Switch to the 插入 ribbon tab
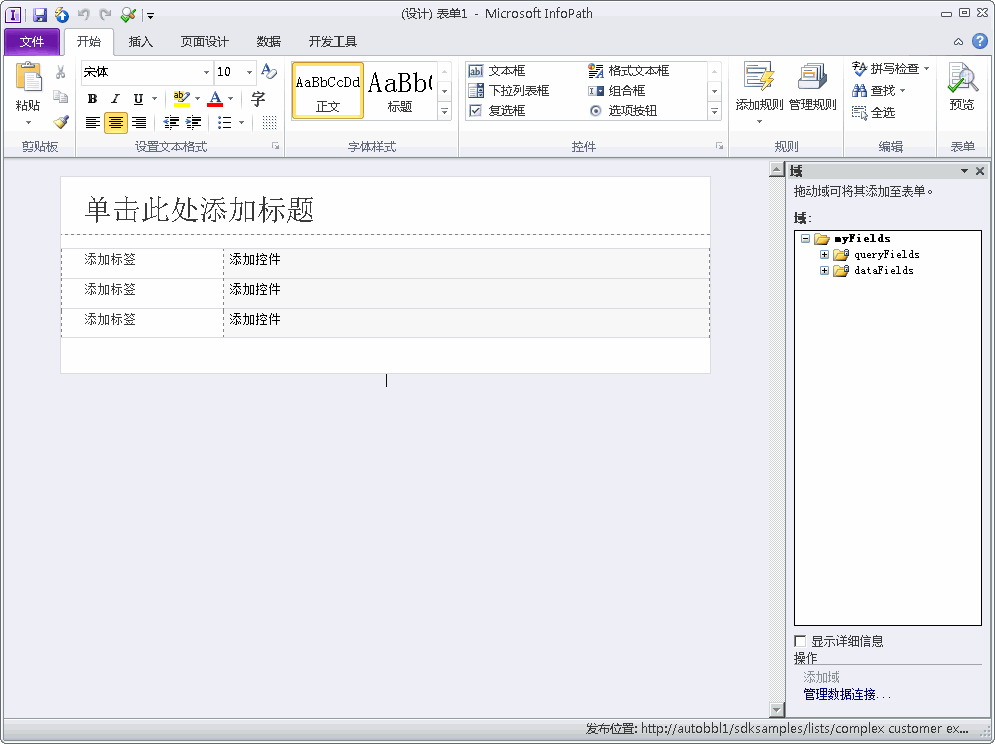 (x=142, y=41)
